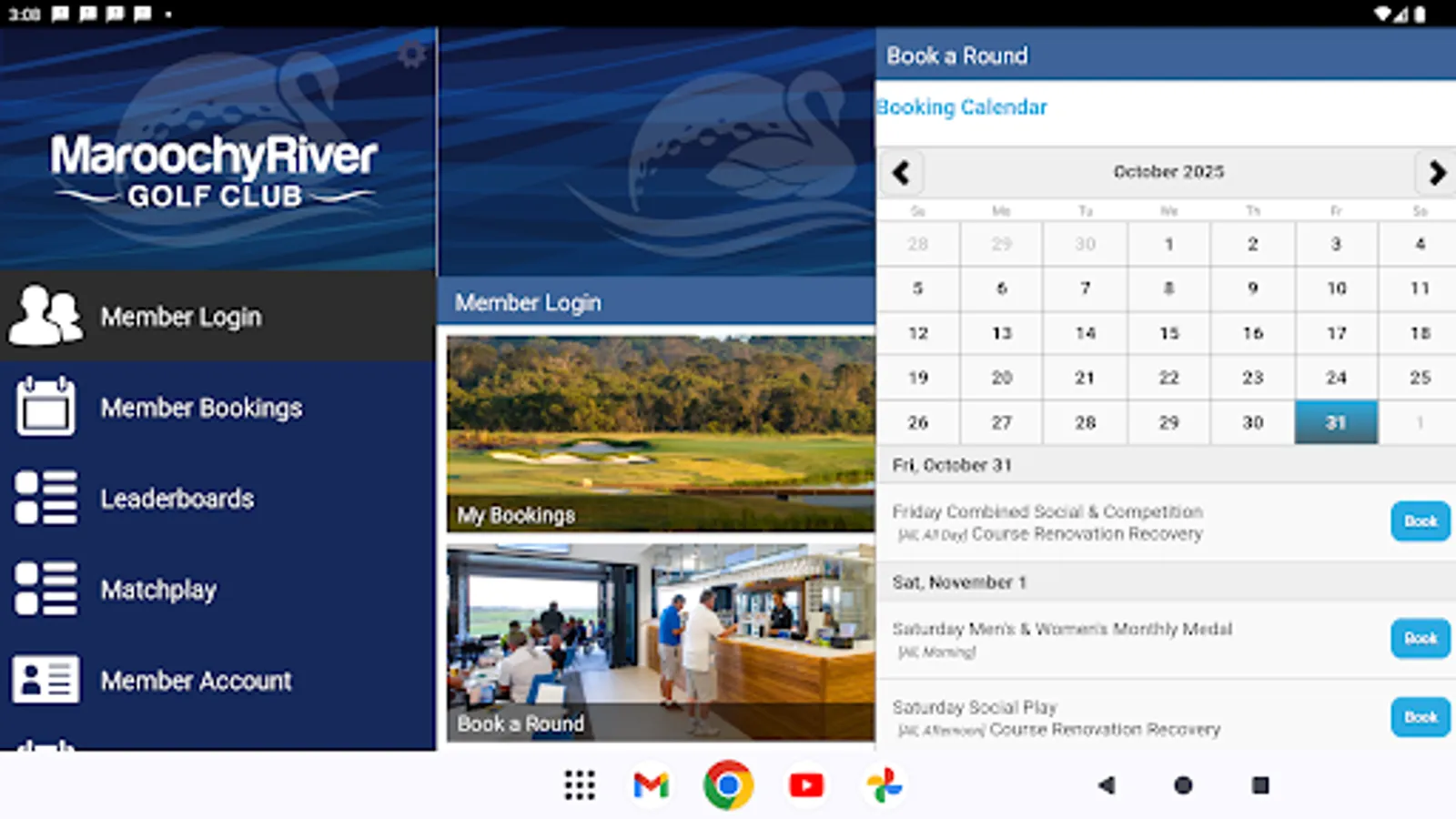Tap the Android back button
This screenshot has width=1456, height=819.
(x=1107, y=784)
